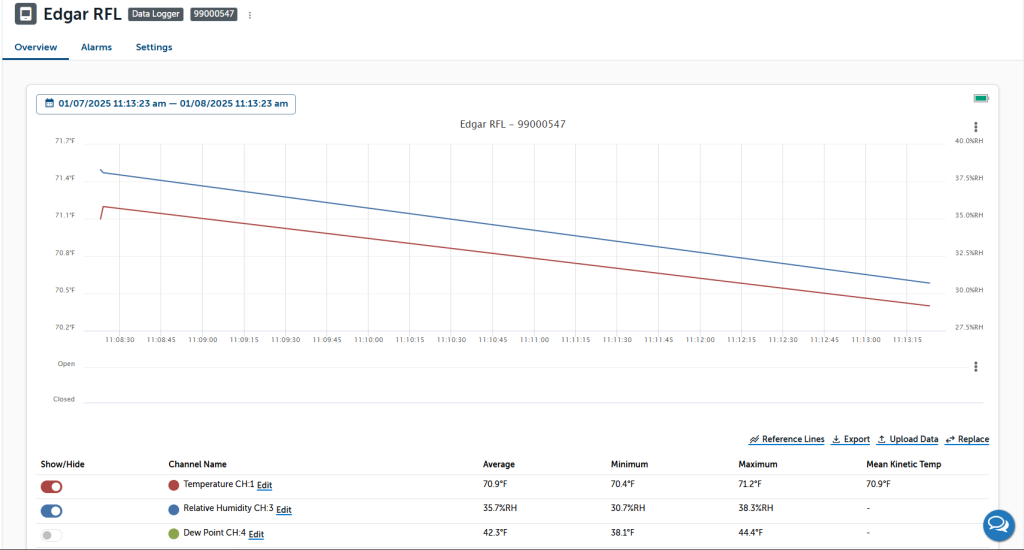Click the Export download icon
This screenshot has height=550, width=1024.
tap(836, 440)
